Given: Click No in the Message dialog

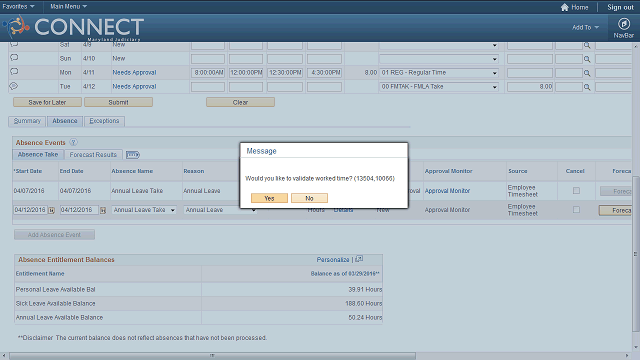Looking at the screenshot, I should (x=309, y=198).
